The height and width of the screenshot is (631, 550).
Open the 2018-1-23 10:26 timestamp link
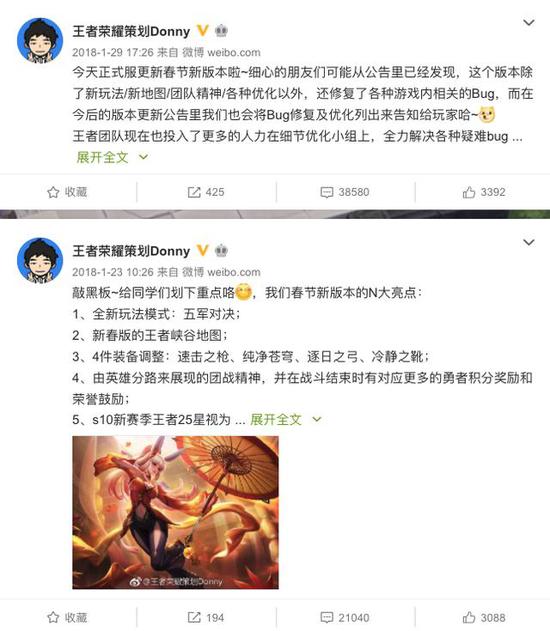pos(113,272)
